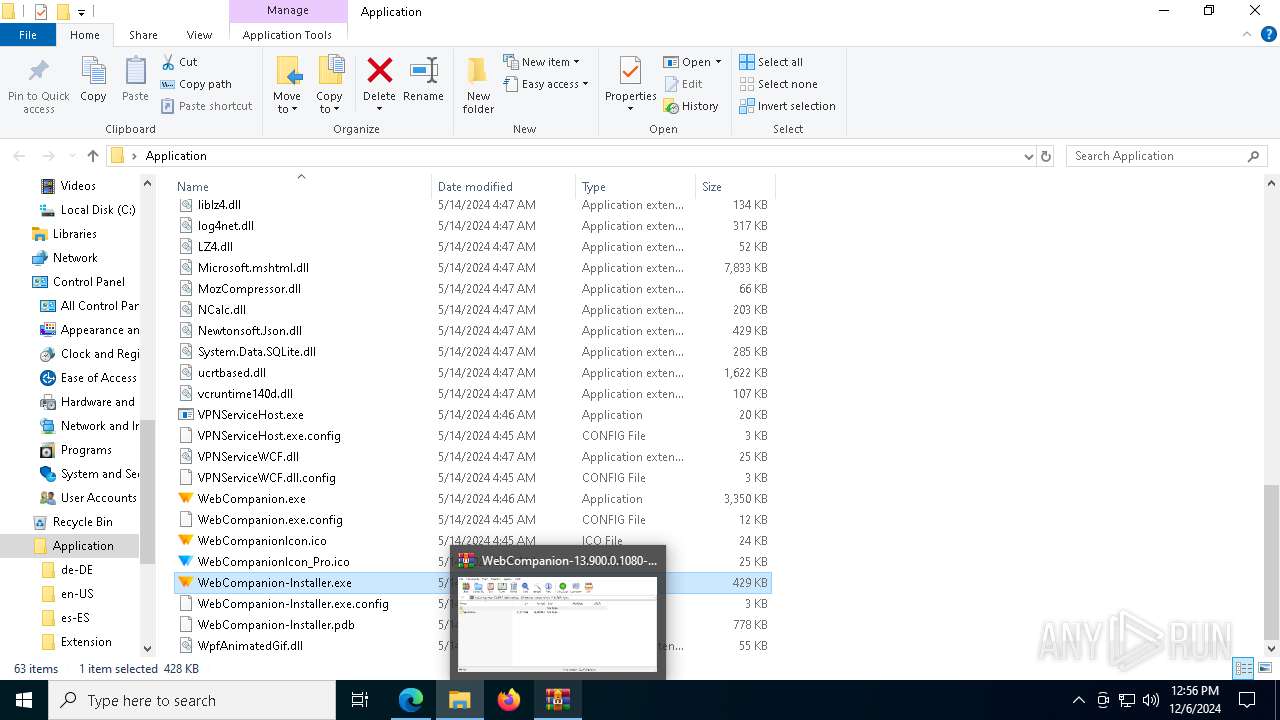Click the Copy icon in Clipboard group

[x=93, y=72]
